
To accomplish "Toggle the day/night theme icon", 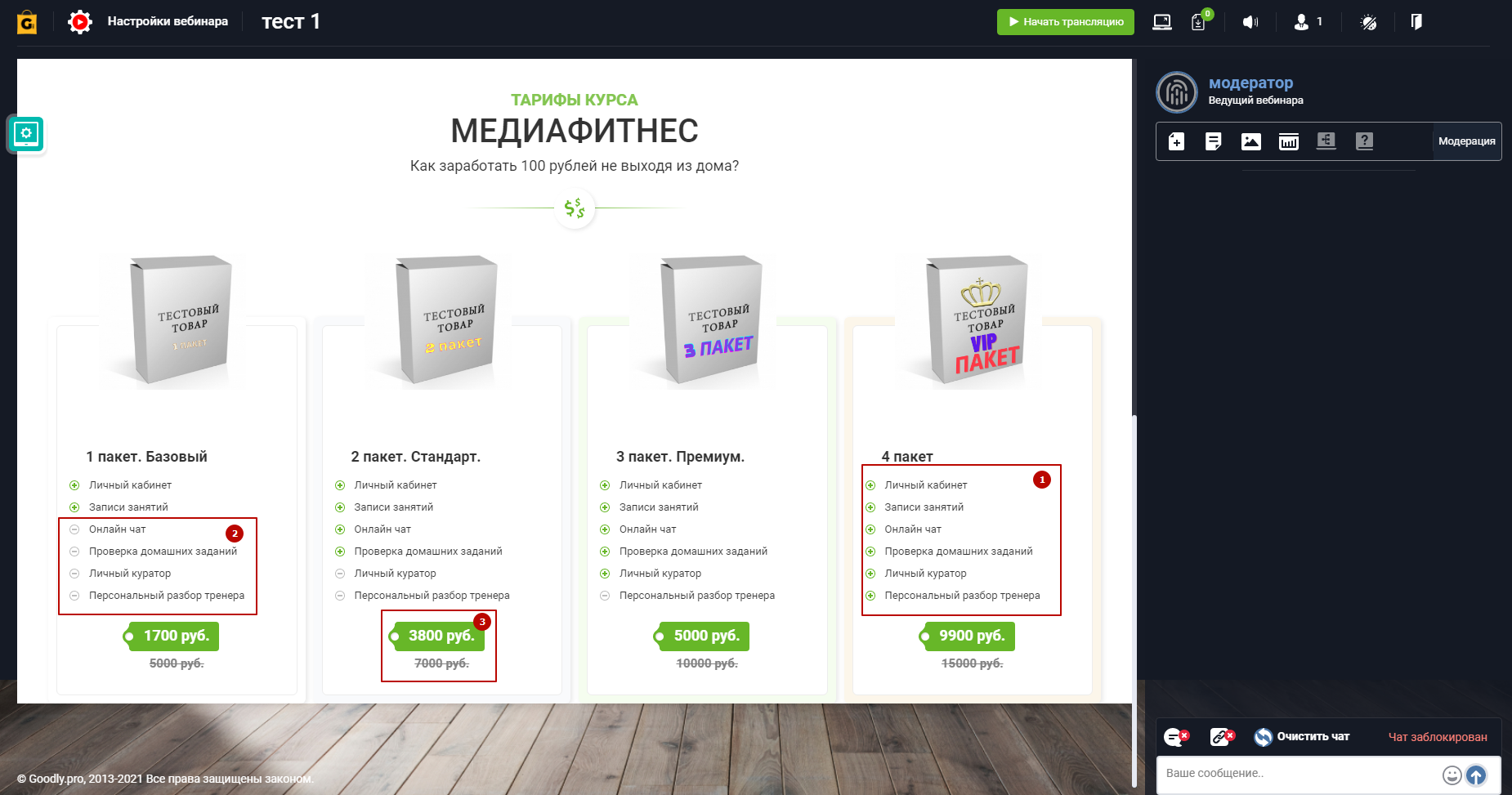I will tap(1368, 22).
